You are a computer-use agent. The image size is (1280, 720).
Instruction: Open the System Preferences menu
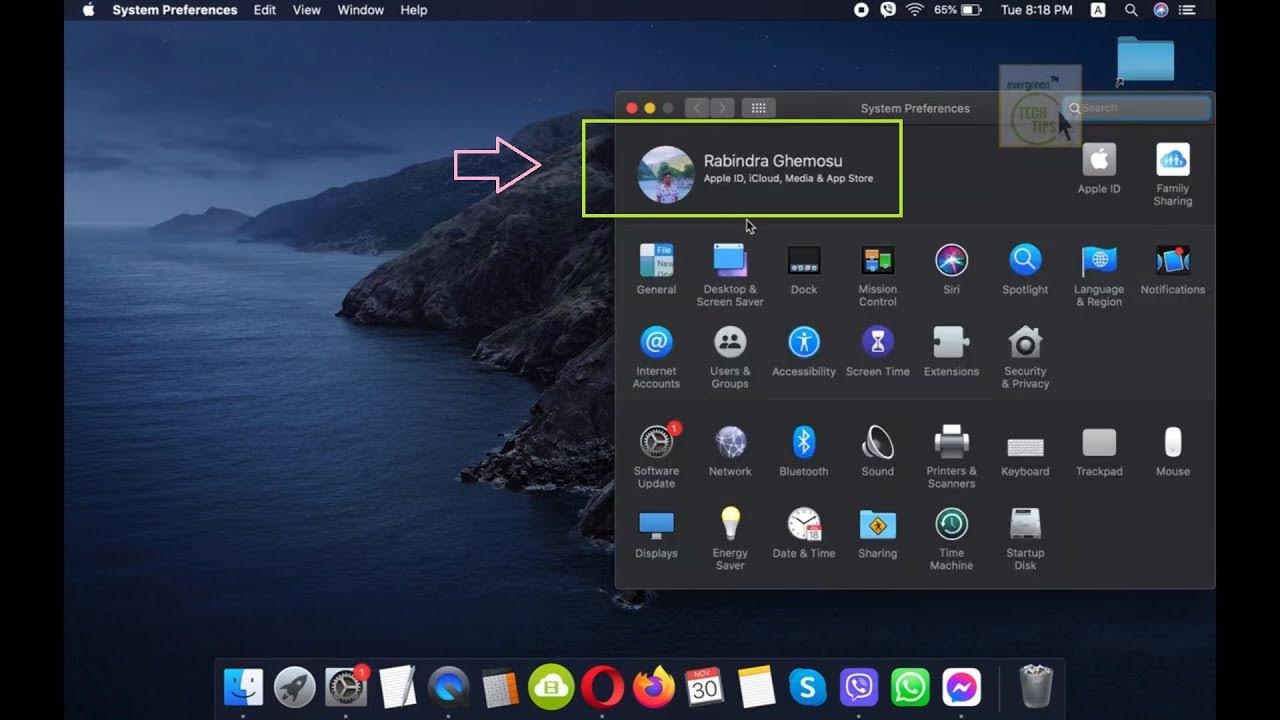(175, 10)
